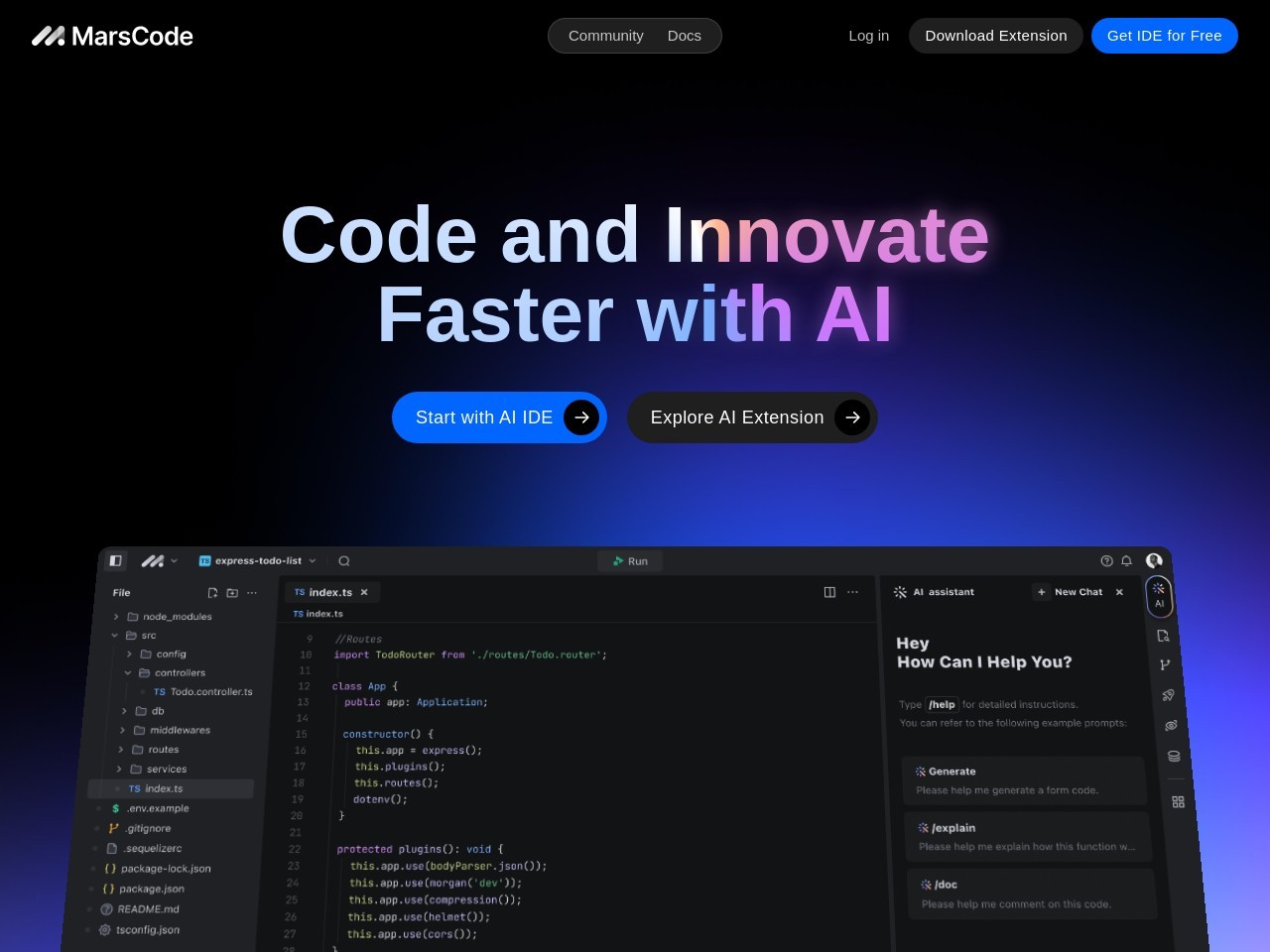The image size is (1270, 952).
Task: Open the file search icon in right sidebar
Action: (1164, 636)
